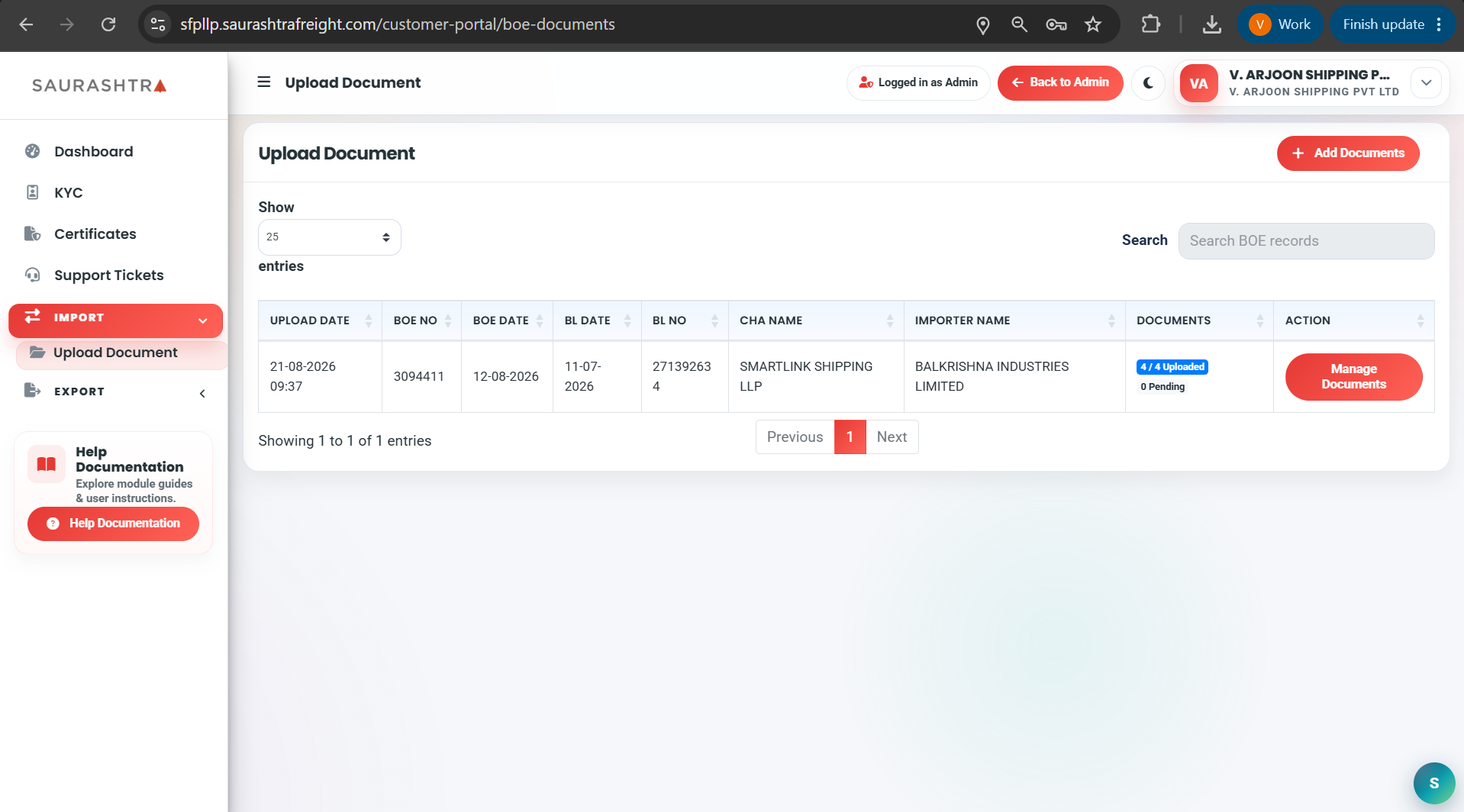Screen dimensions: 1464x812
Task: Expand the V. Arjoon Shipping account dropdown
Action: tap(1426, 82)
